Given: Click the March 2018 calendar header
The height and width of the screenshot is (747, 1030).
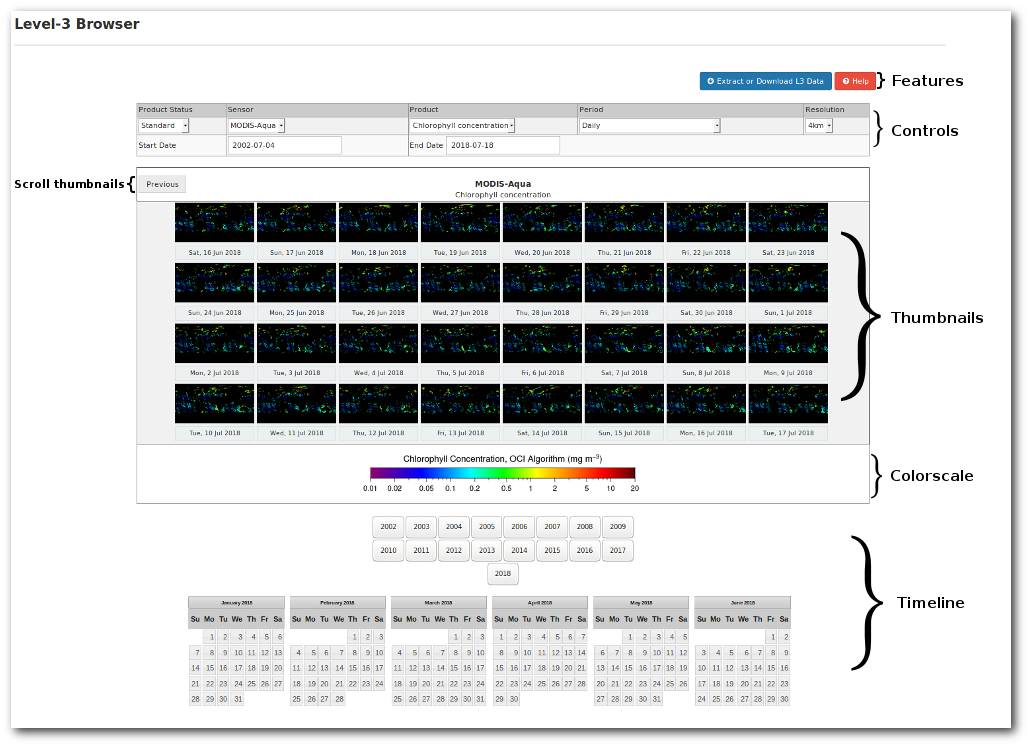Looking at the screenshot, I should point(438,603).
